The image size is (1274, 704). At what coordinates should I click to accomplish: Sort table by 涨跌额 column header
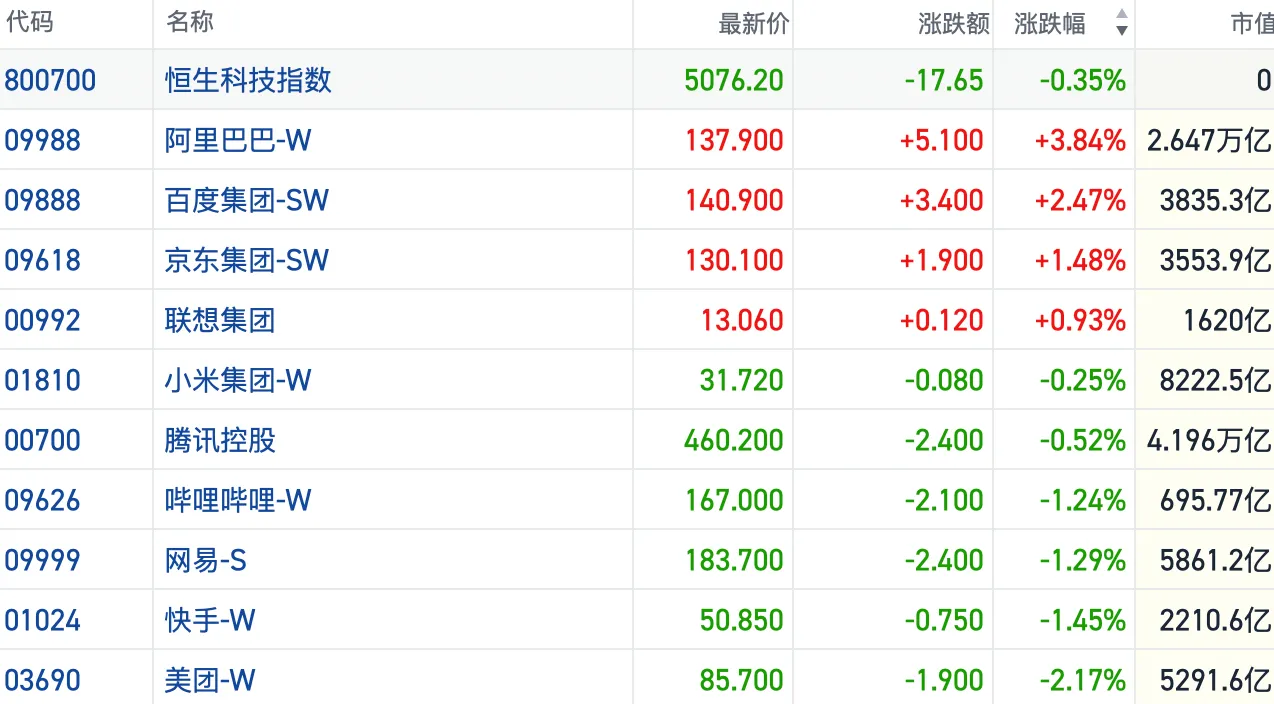[954, 24]
